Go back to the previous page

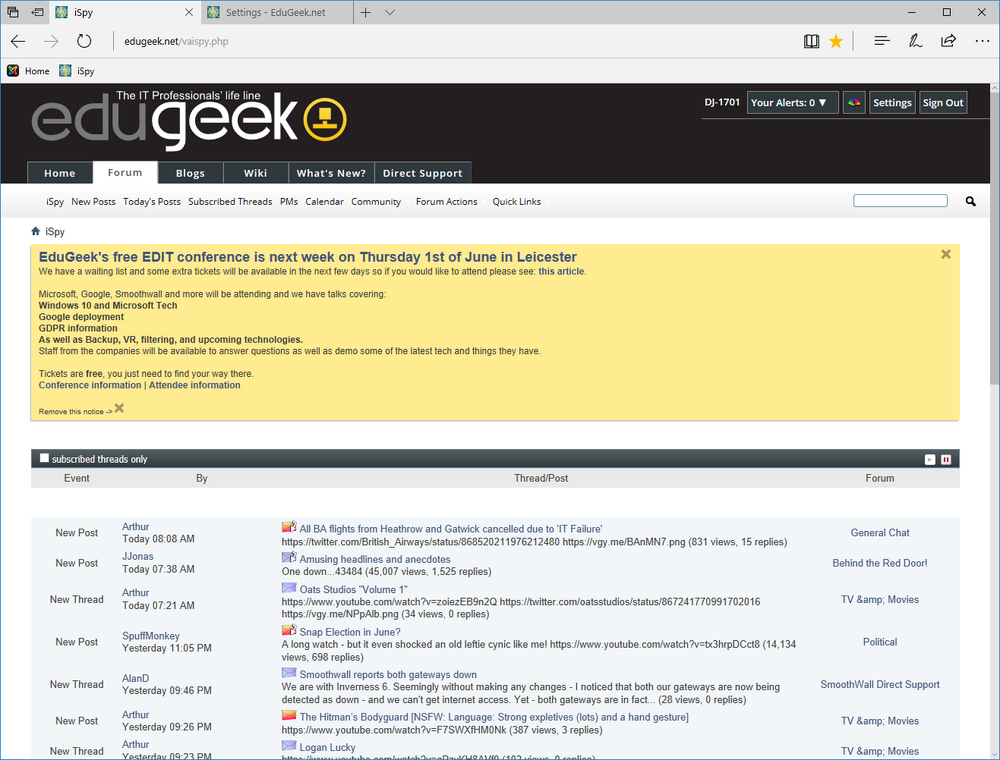pos(18,41)
